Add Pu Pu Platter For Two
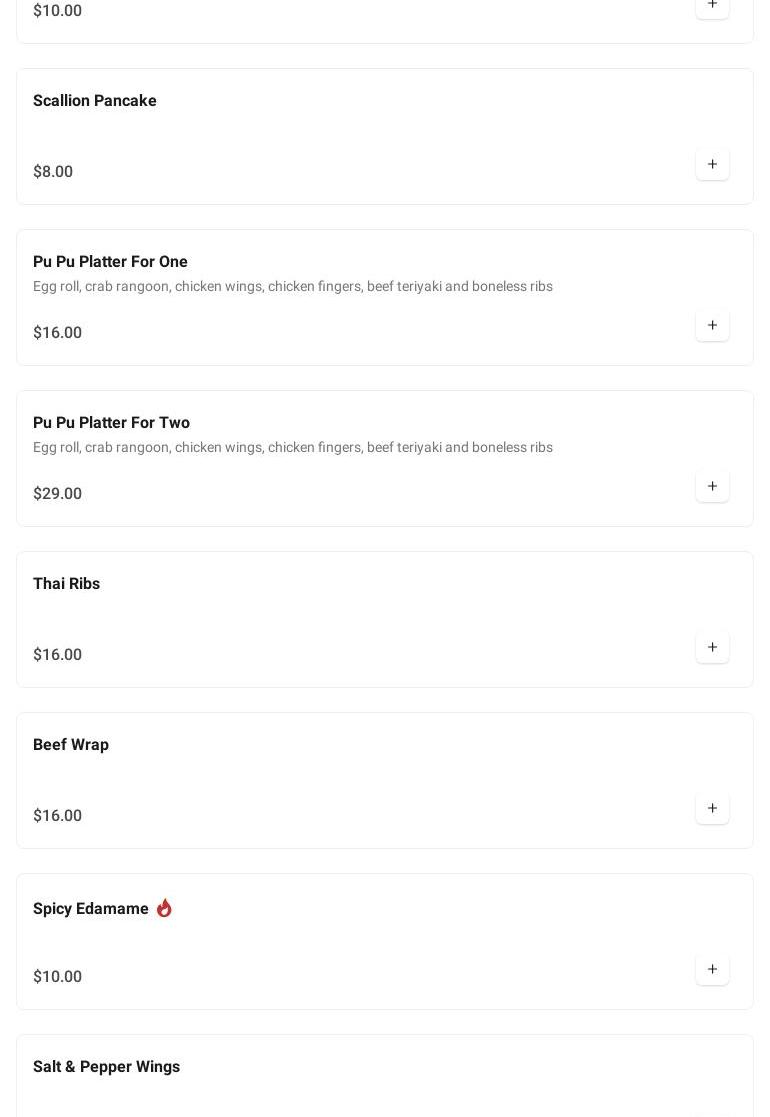The width and height of the screenshot is (770, 1117). point(712,486)
